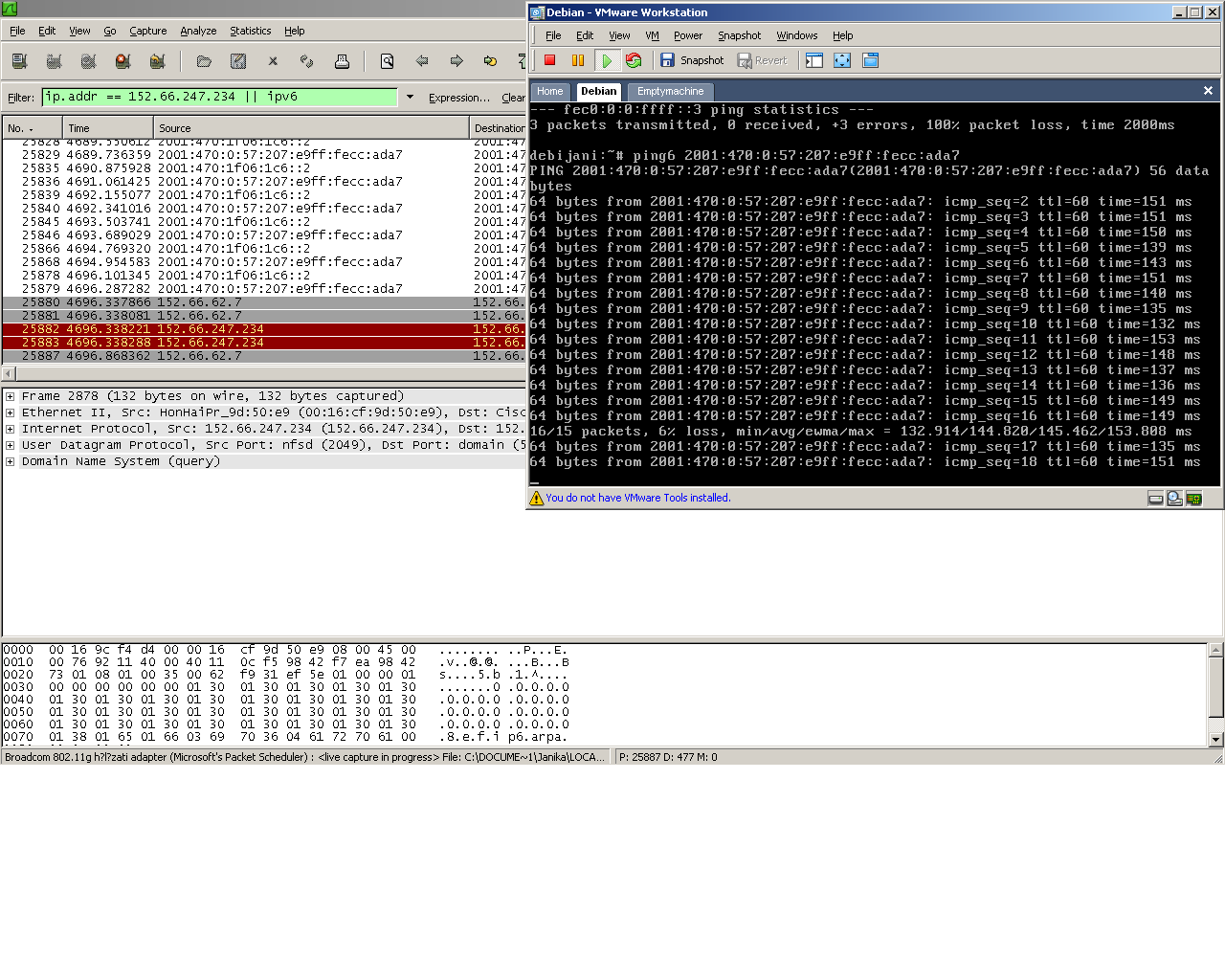Image resolution: width=1225 pixels, height=980 pixels.
Task: Stop the running packet capture
Action: coord(122,61)
